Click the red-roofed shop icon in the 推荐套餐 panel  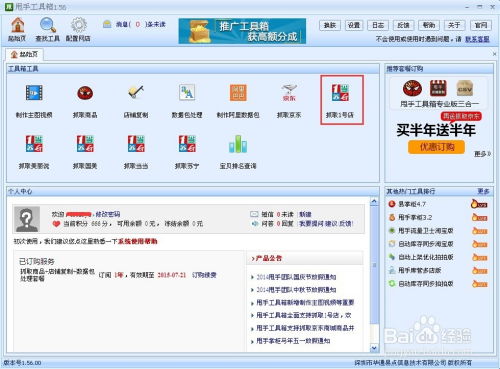pyautogui.click(x=438, y=88)
